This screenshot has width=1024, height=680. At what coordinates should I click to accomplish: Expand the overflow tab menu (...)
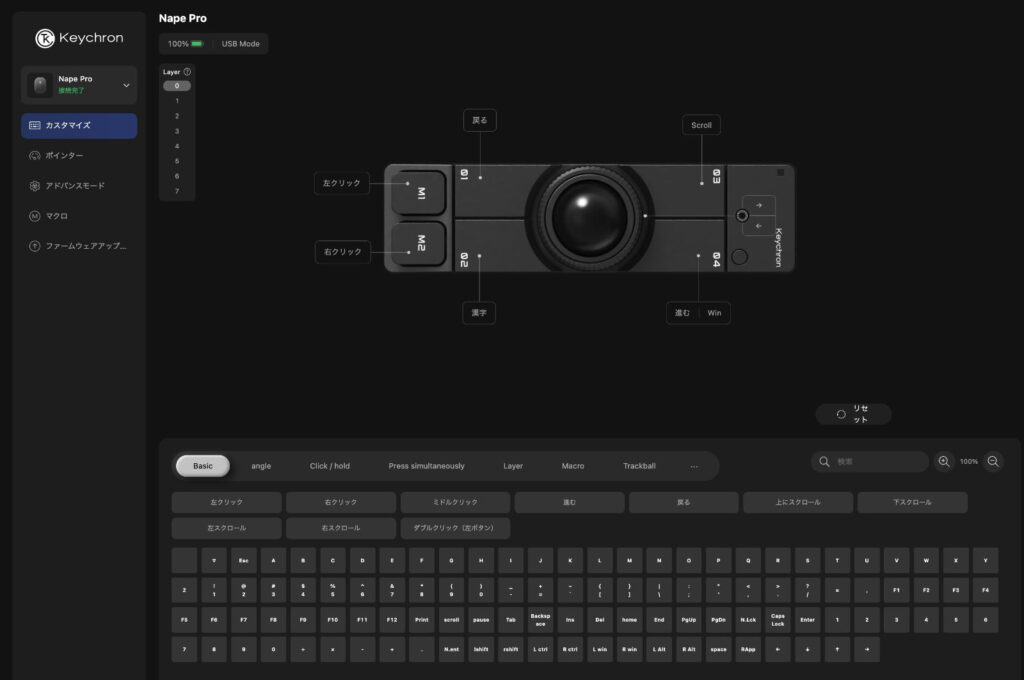point(694,465)
